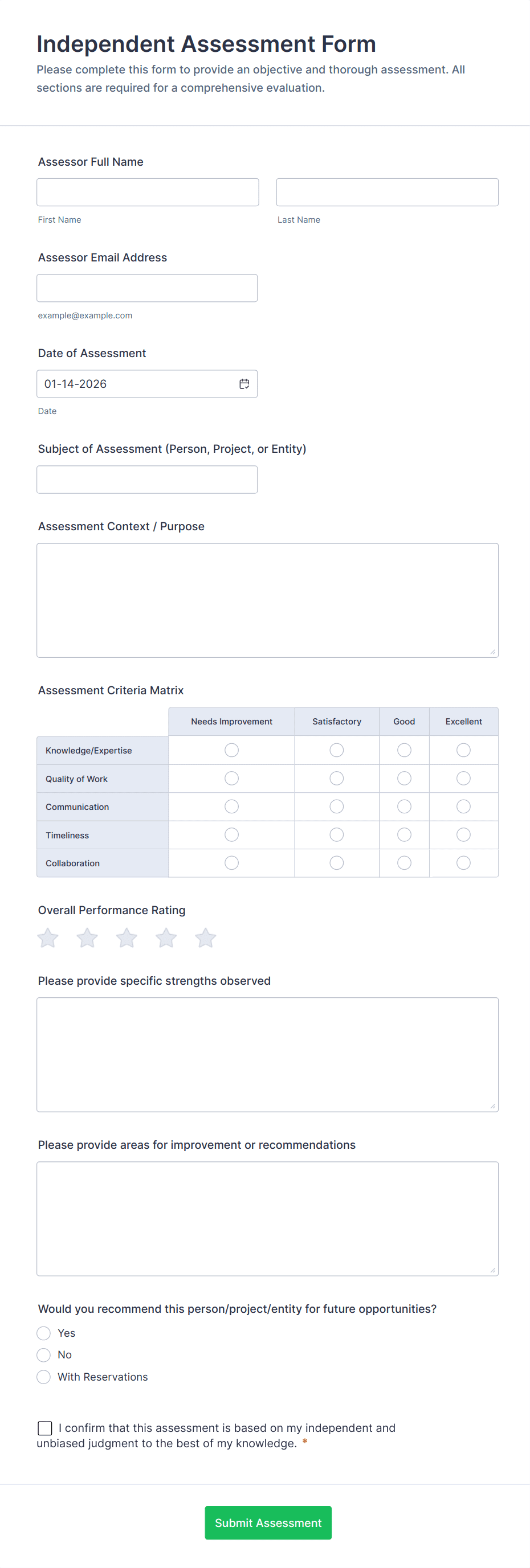The height and width of the screenshot is (1568, 530).
Task: Select the third star rating
Action: pos(127,937)
